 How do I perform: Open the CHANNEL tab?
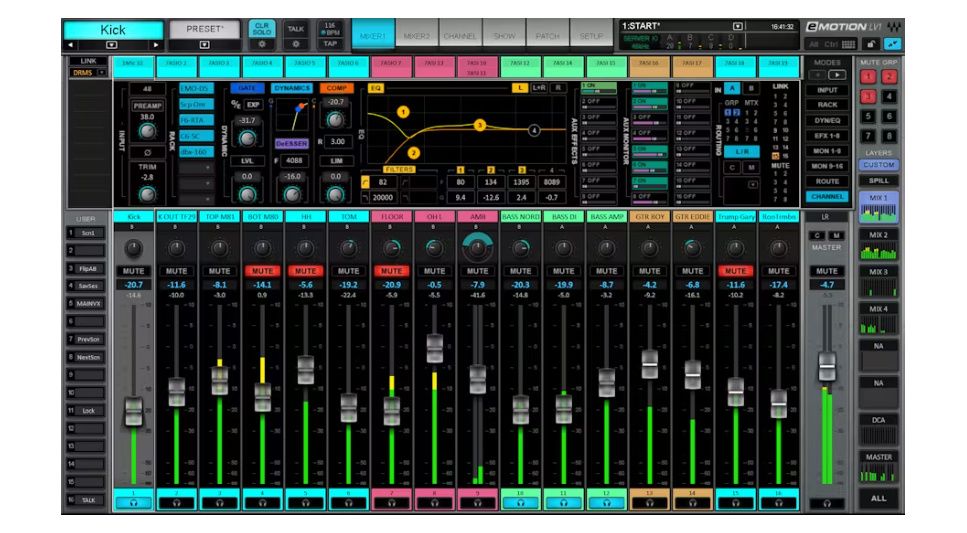[460, 35]
